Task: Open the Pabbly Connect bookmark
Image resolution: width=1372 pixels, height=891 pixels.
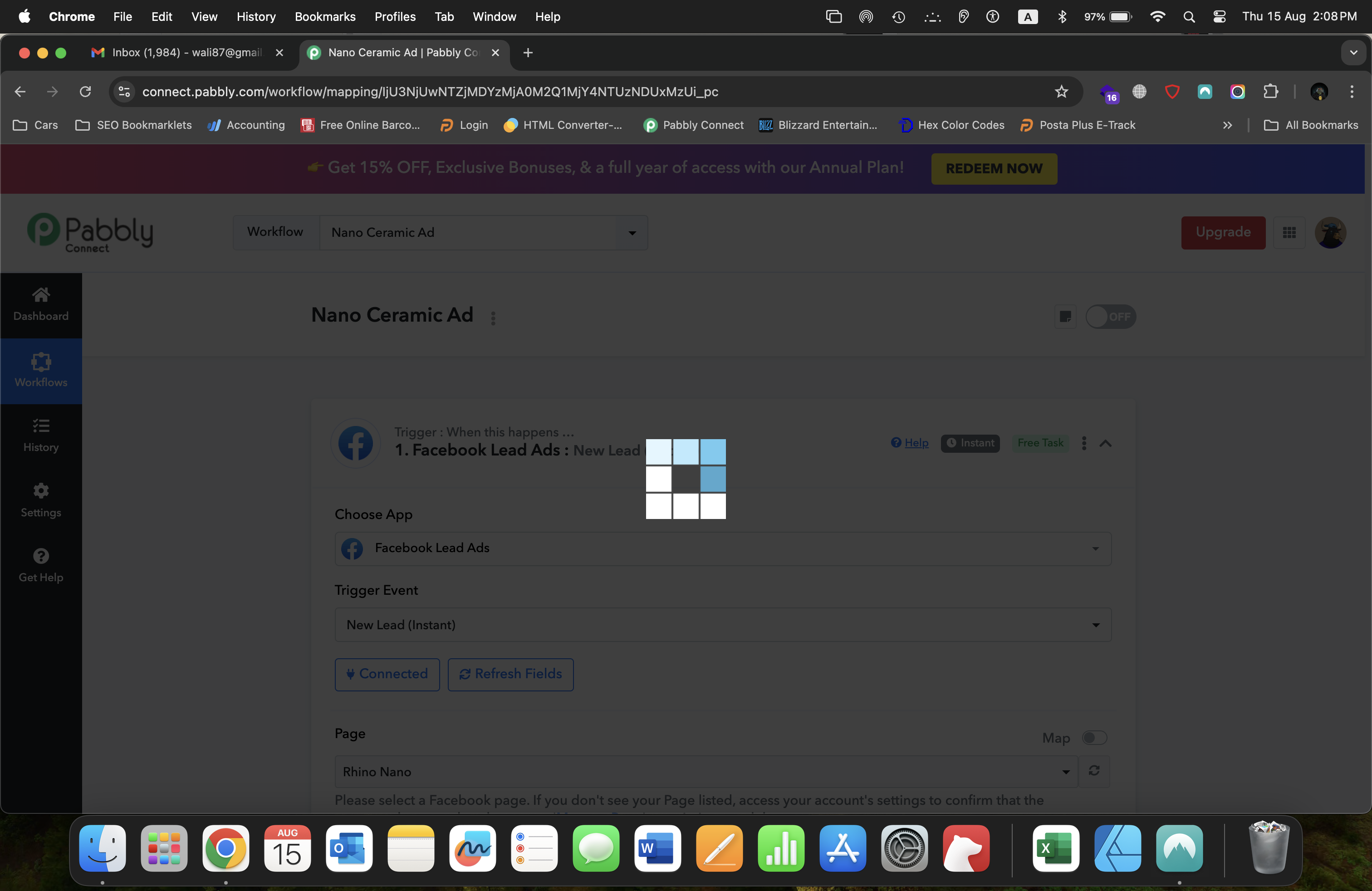Action: (x=694, y=125)
